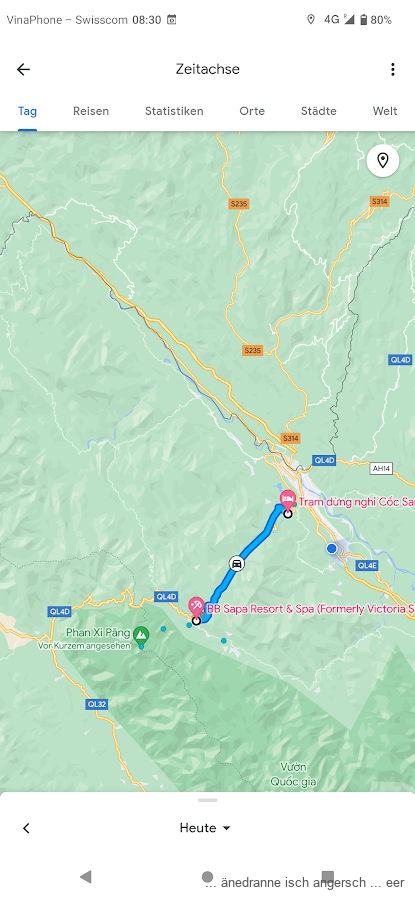Viewport: 415px width, 900px height.
Task: Tap the BB Sapa Resort & Spa pin
Action: 196,607
